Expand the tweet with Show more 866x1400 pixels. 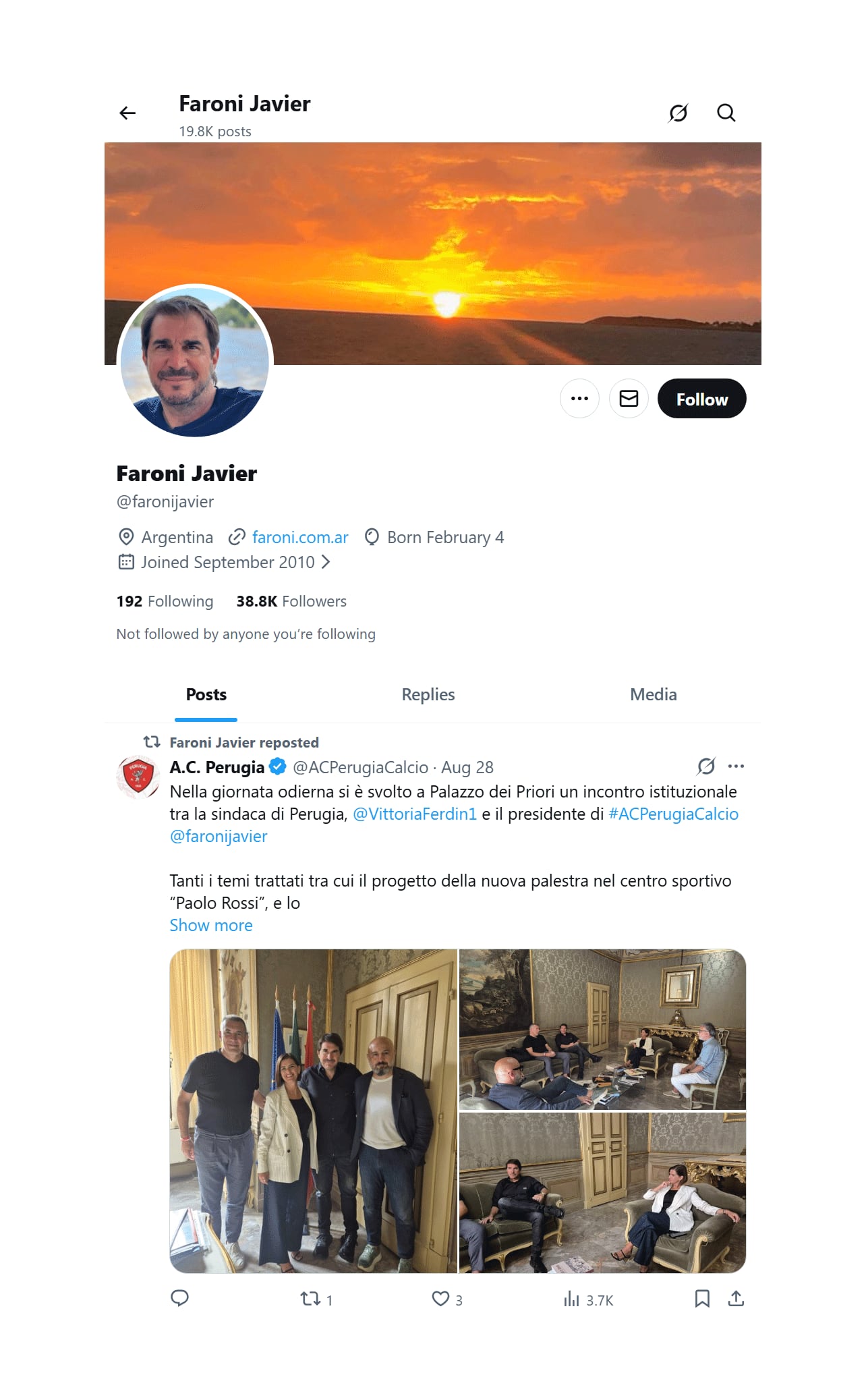pos(211,925)
